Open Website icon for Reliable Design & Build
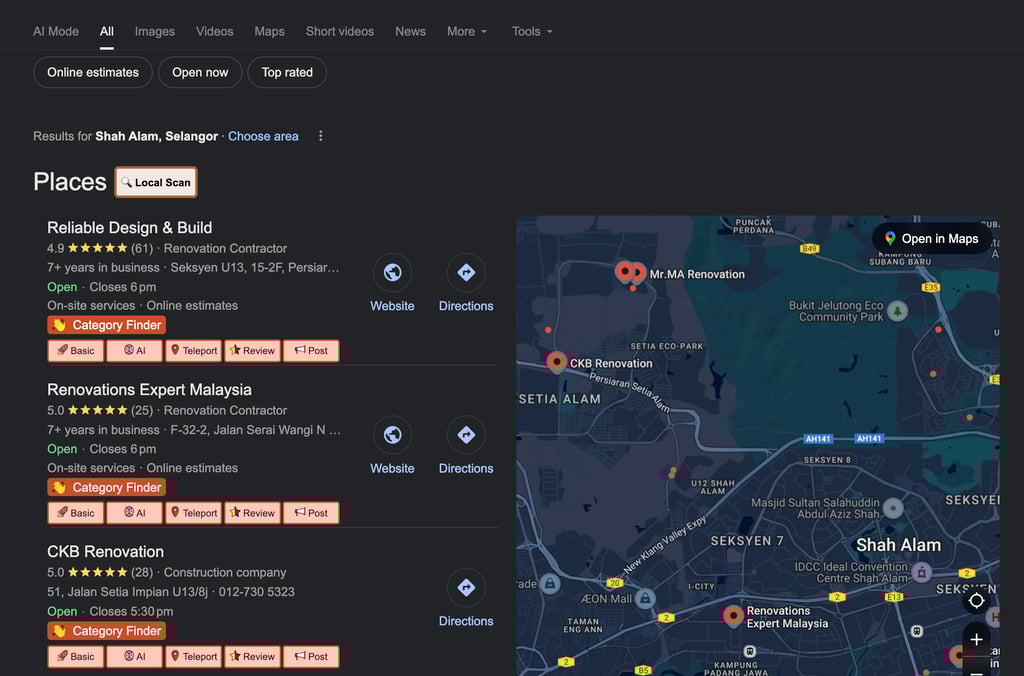The image size is (1024, 676). point(392,272)
